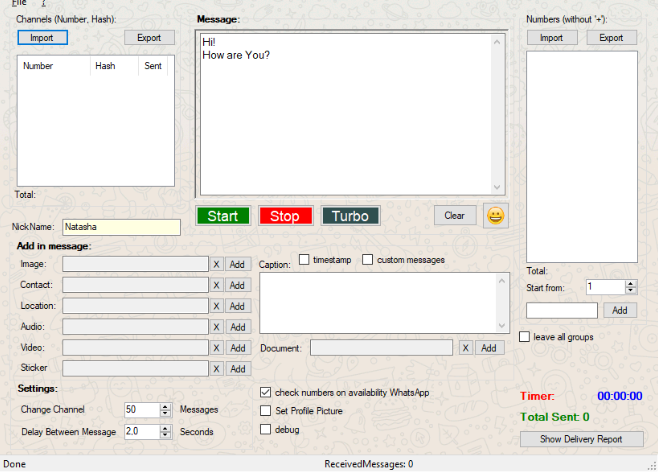Open the ? help menu
Screen dimensions: 658x472
click(x=44, y=4)
